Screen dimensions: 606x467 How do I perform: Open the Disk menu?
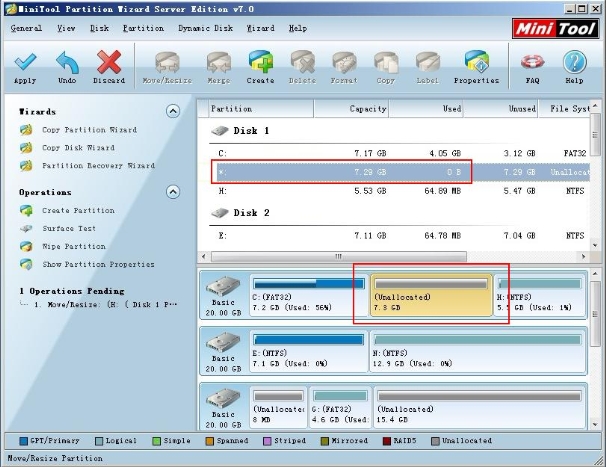(x=99, y=28)
